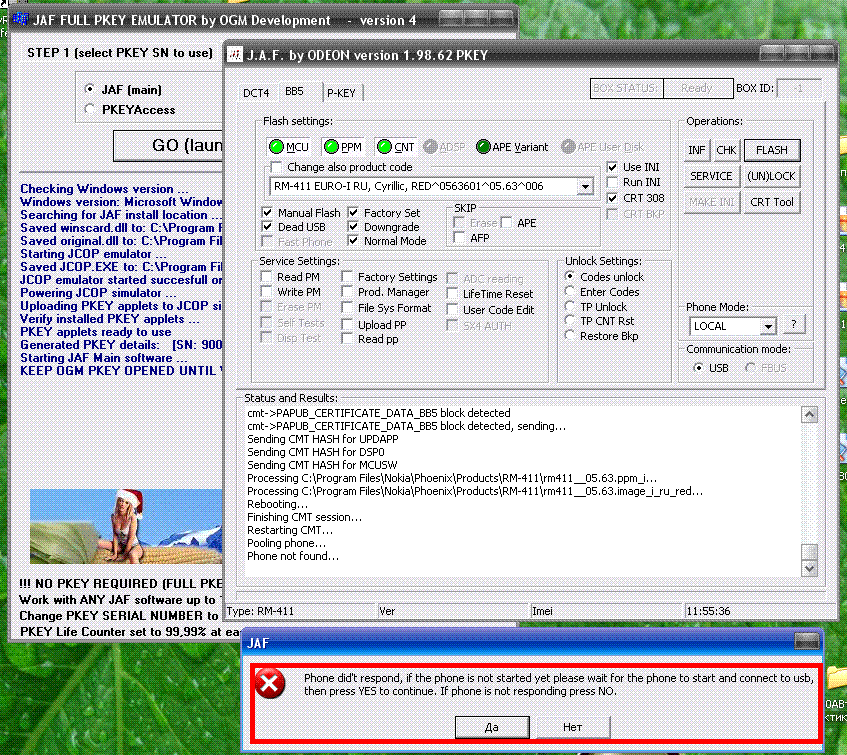The height and width of the screenshot is (755, 847).
Task: Click the red error icon in JAF dialog
Action: pos(270,684)
